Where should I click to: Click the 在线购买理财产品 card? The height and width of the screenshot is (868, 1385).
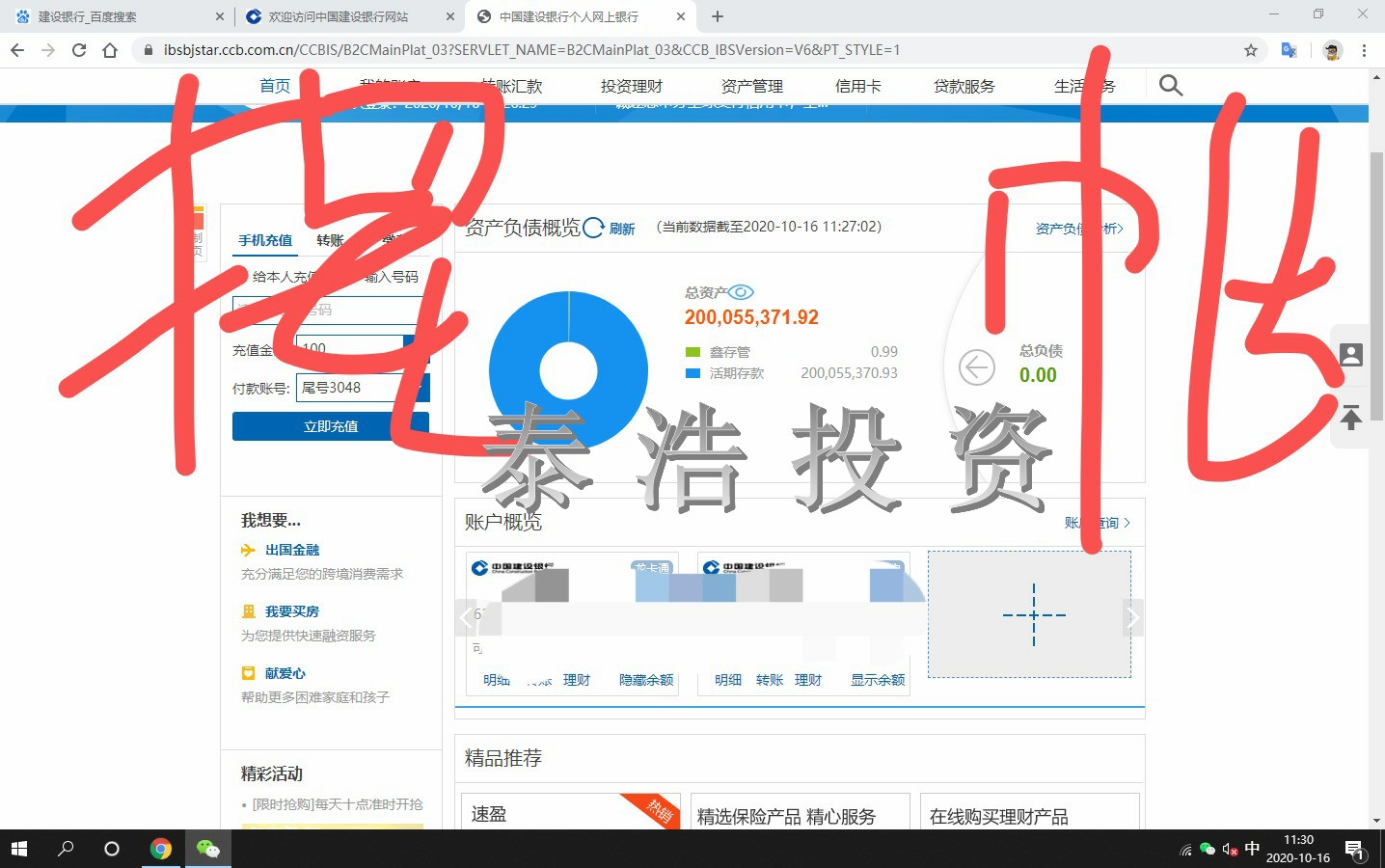pos(1030,812)
